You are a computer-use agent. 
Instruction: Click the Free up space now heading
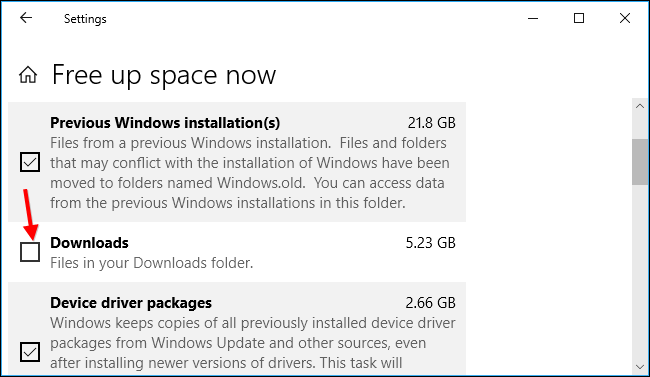pyautogui.click(x=164, y=75)
